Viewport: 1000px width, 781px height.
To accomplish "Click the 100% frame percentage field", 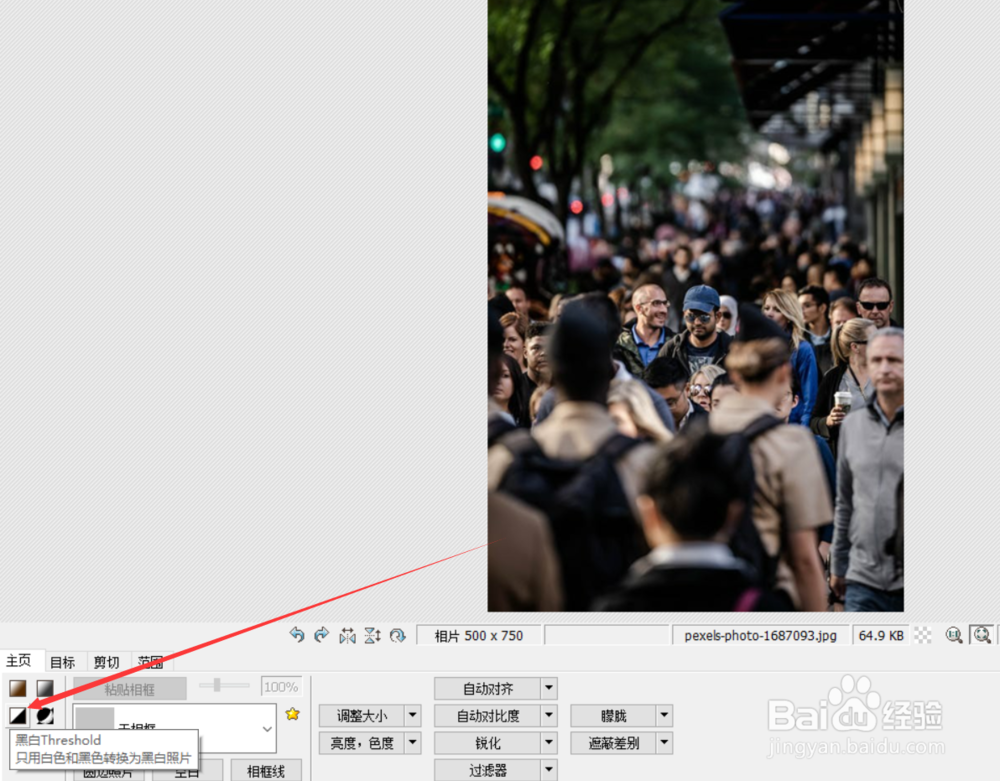I will (281, 687).
